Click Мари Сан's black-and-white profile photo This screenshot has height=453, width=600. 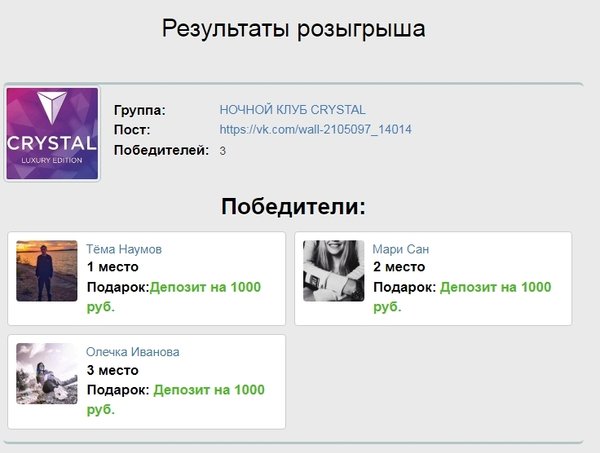point(334,270)
